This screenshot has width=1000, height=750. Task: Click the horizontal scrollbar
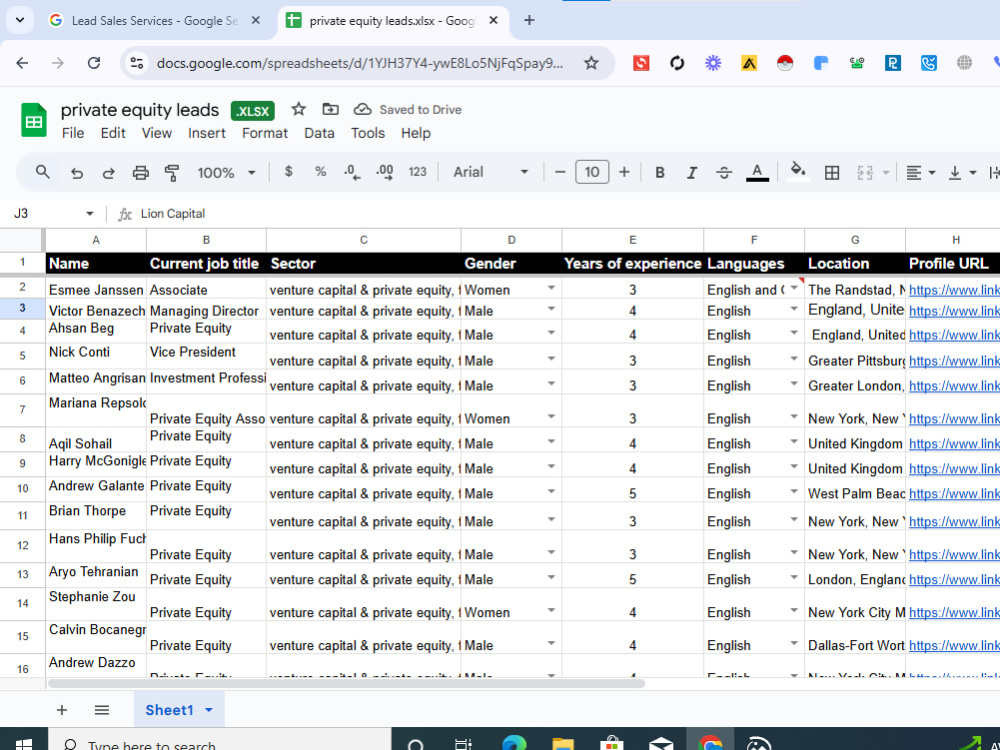tap(346, 683)
